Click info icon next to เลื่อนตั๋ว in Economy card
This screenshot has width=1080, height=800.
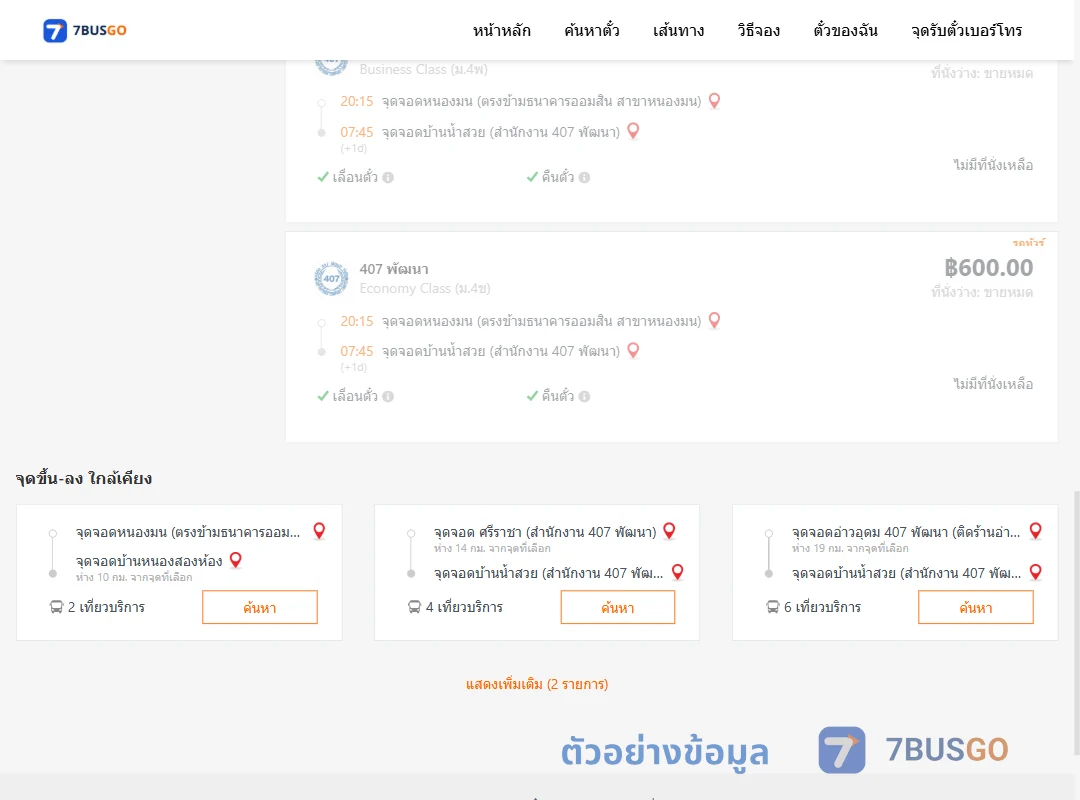pyautogui.click(x=388, y=396)
